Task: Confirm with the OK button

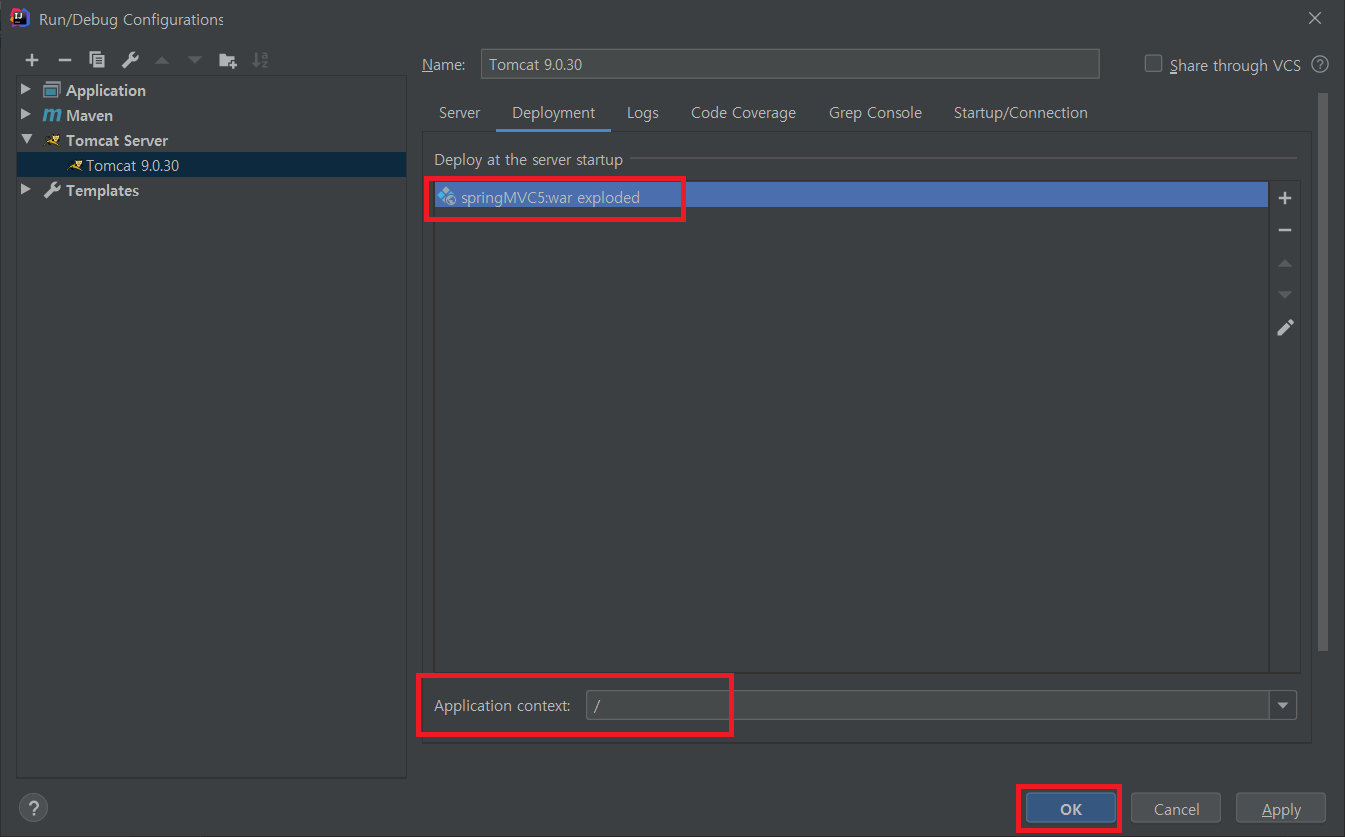Action: click(x=1071, y=809)
